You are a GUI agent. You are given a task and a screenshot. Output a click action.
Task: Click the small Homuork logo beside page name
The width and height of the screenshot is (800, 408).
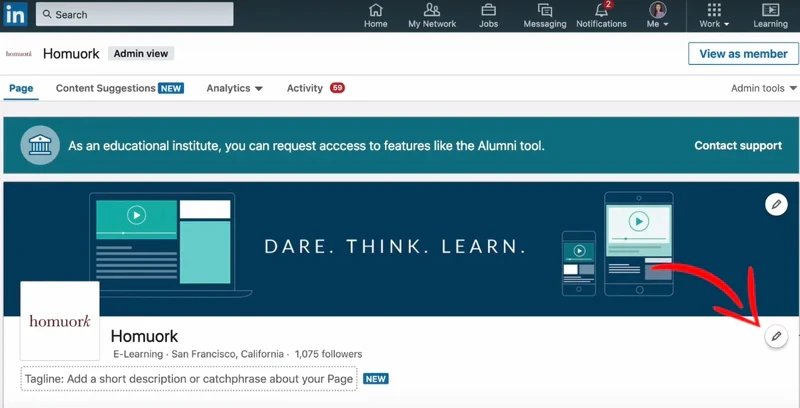pos(19,54)
